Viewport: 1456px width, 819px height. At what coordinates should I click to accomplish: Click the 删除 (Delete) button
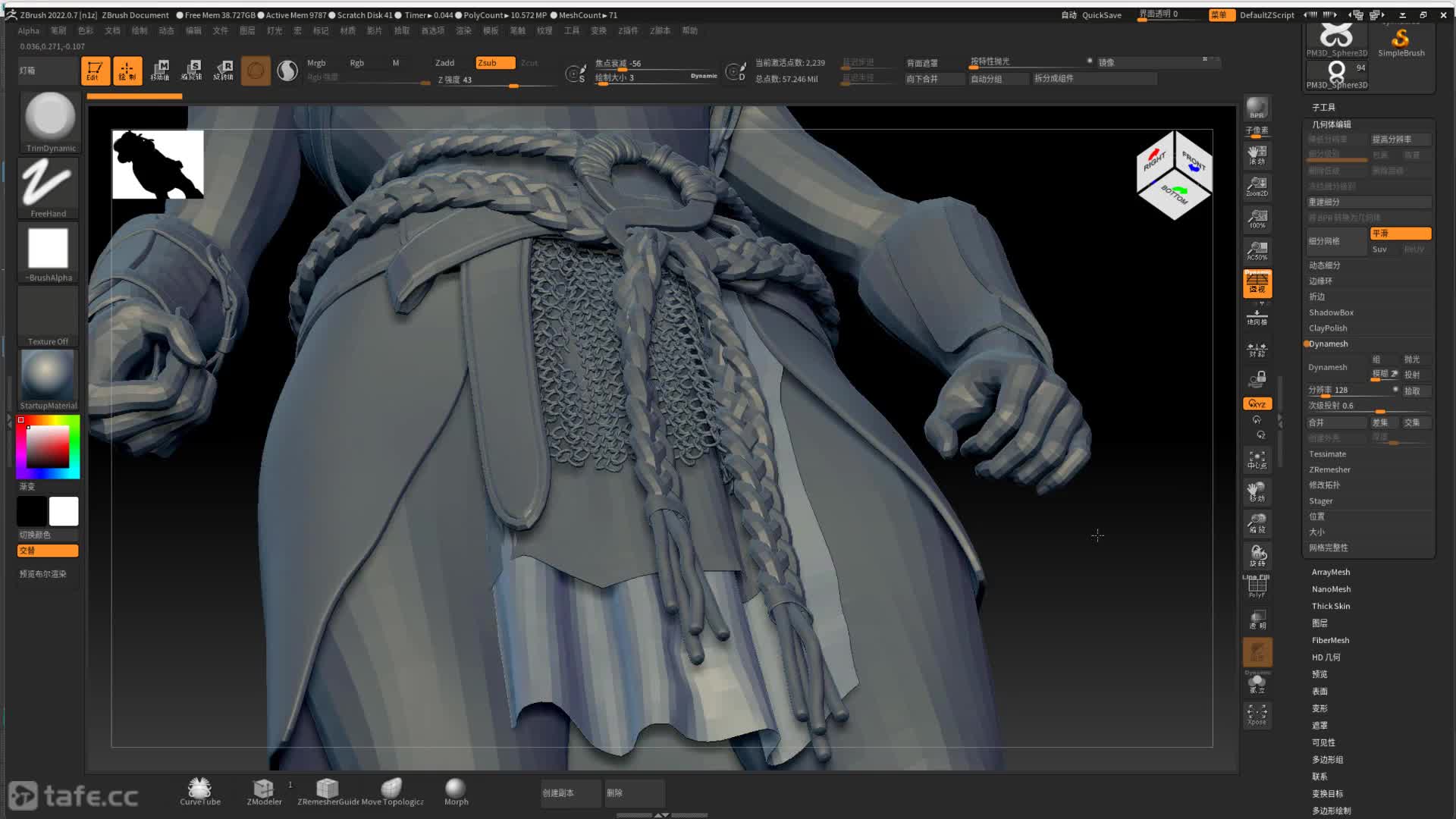pos(635,793)
